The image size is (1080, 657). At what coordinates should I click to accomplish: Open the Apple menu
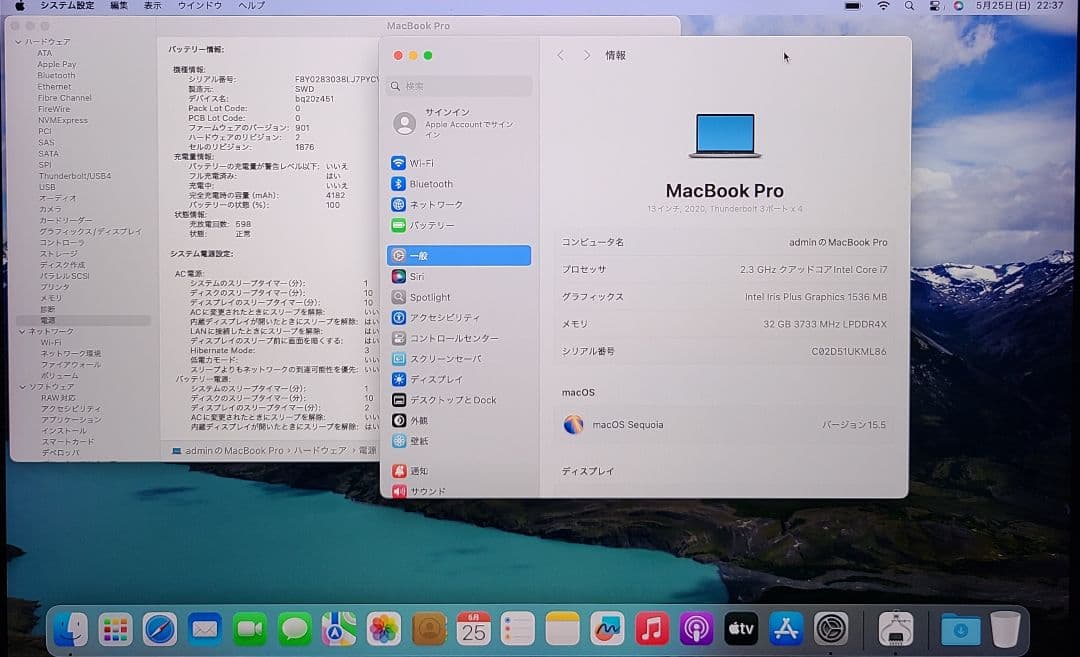point(20,6)
